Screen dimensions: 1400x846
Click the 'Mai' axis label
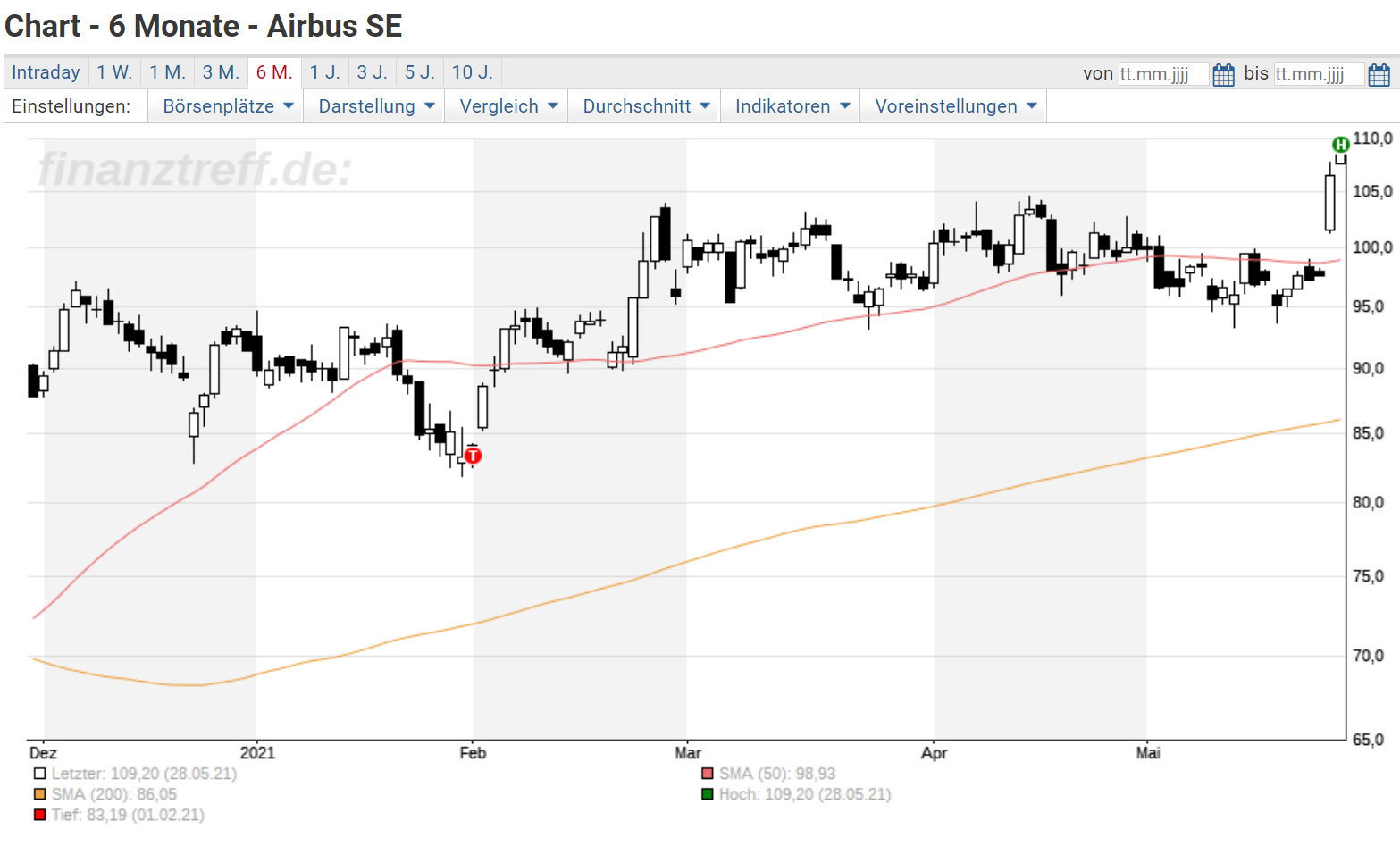[x=1147, y=753]
